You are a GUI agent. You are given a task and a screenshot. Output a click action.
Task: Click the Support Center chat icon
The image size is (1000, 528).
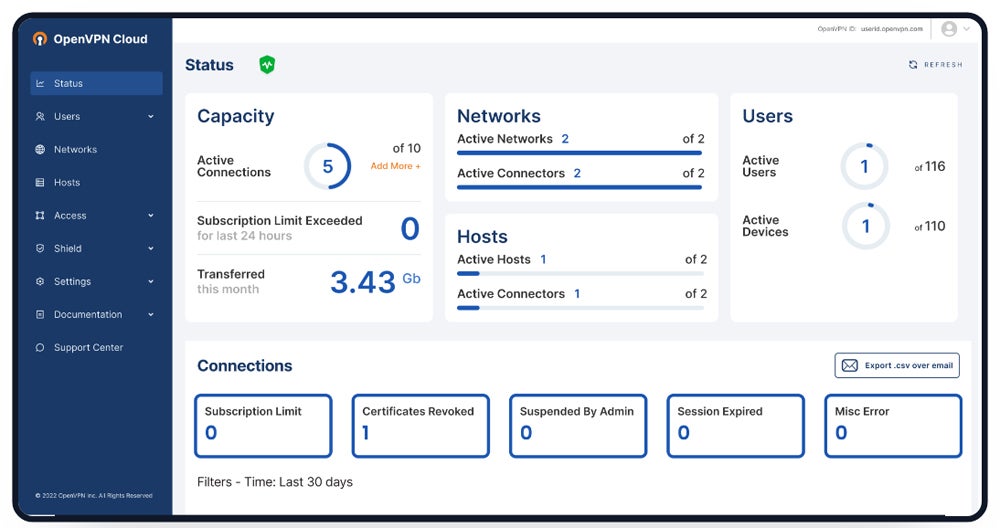[40, 348]
